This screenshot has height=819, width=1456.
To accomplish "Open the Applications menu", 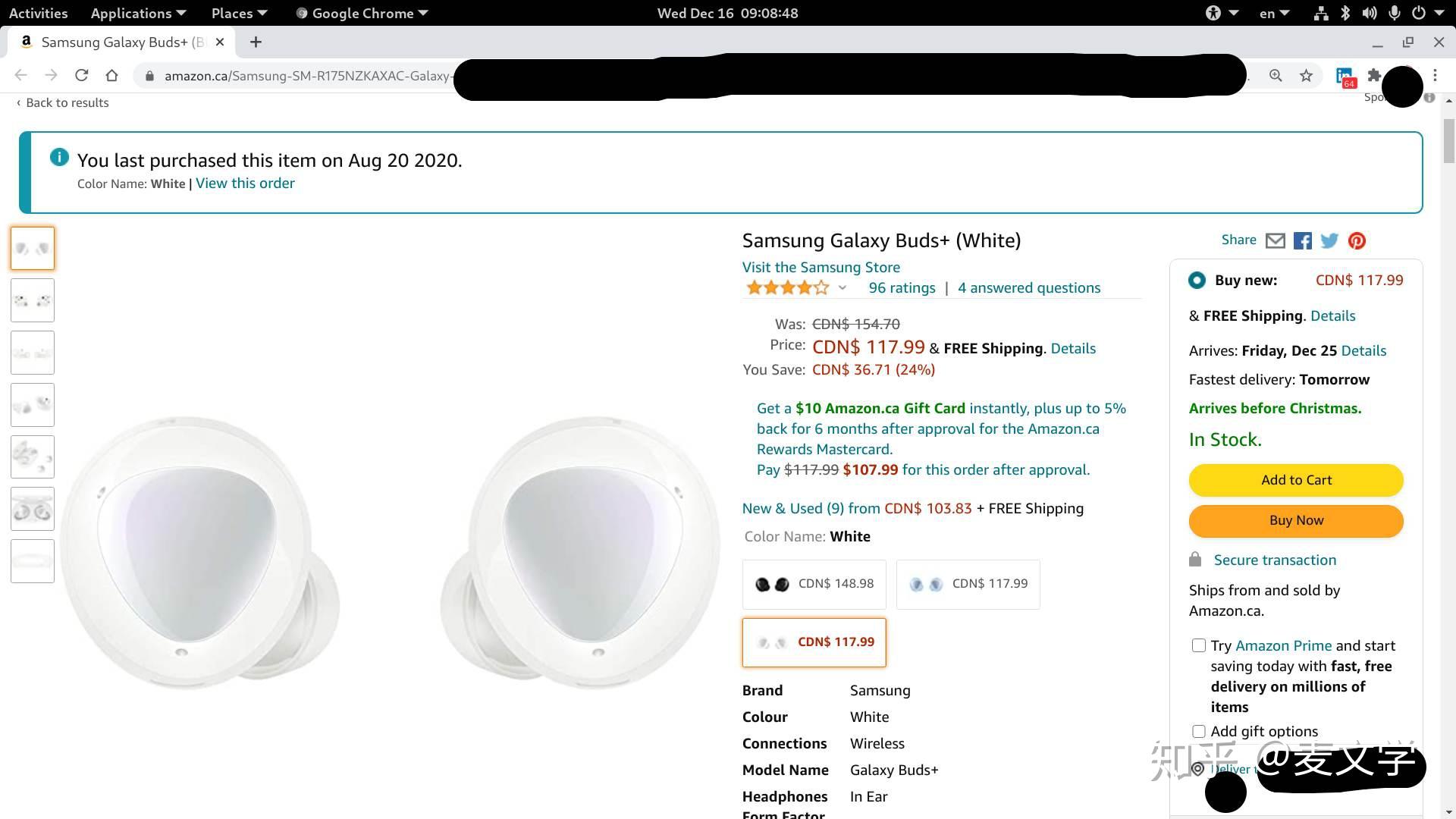I will 138,13.
